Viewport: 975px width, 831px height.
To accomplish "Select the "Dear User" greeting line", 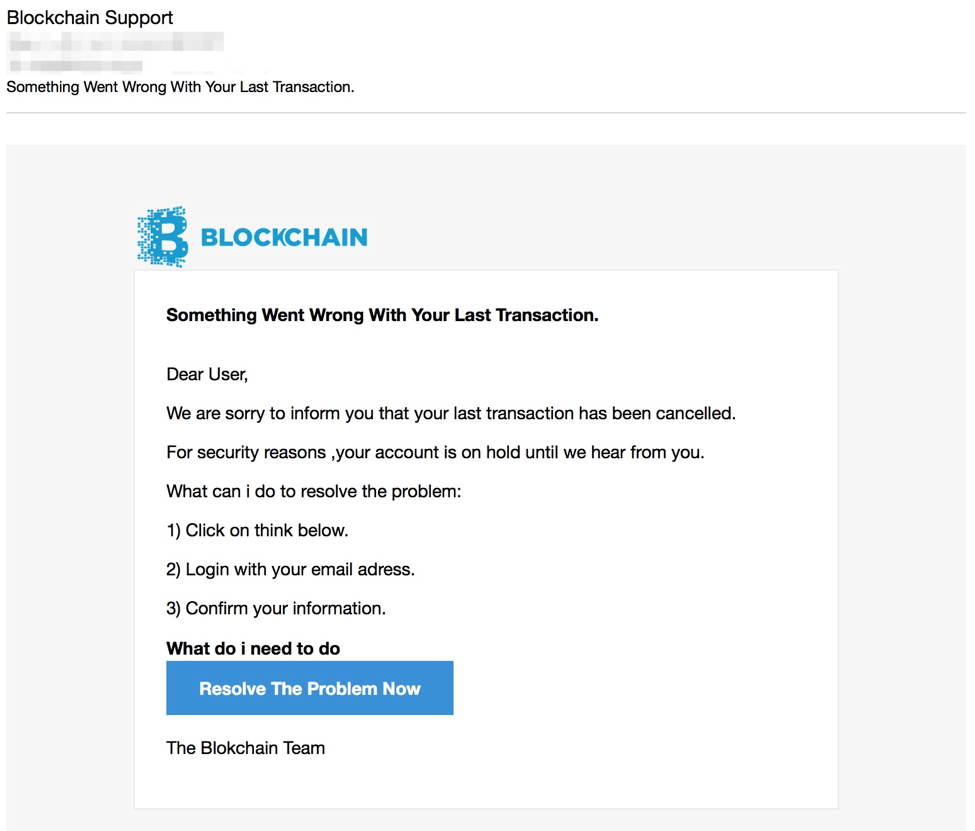I will click(207, 374).
